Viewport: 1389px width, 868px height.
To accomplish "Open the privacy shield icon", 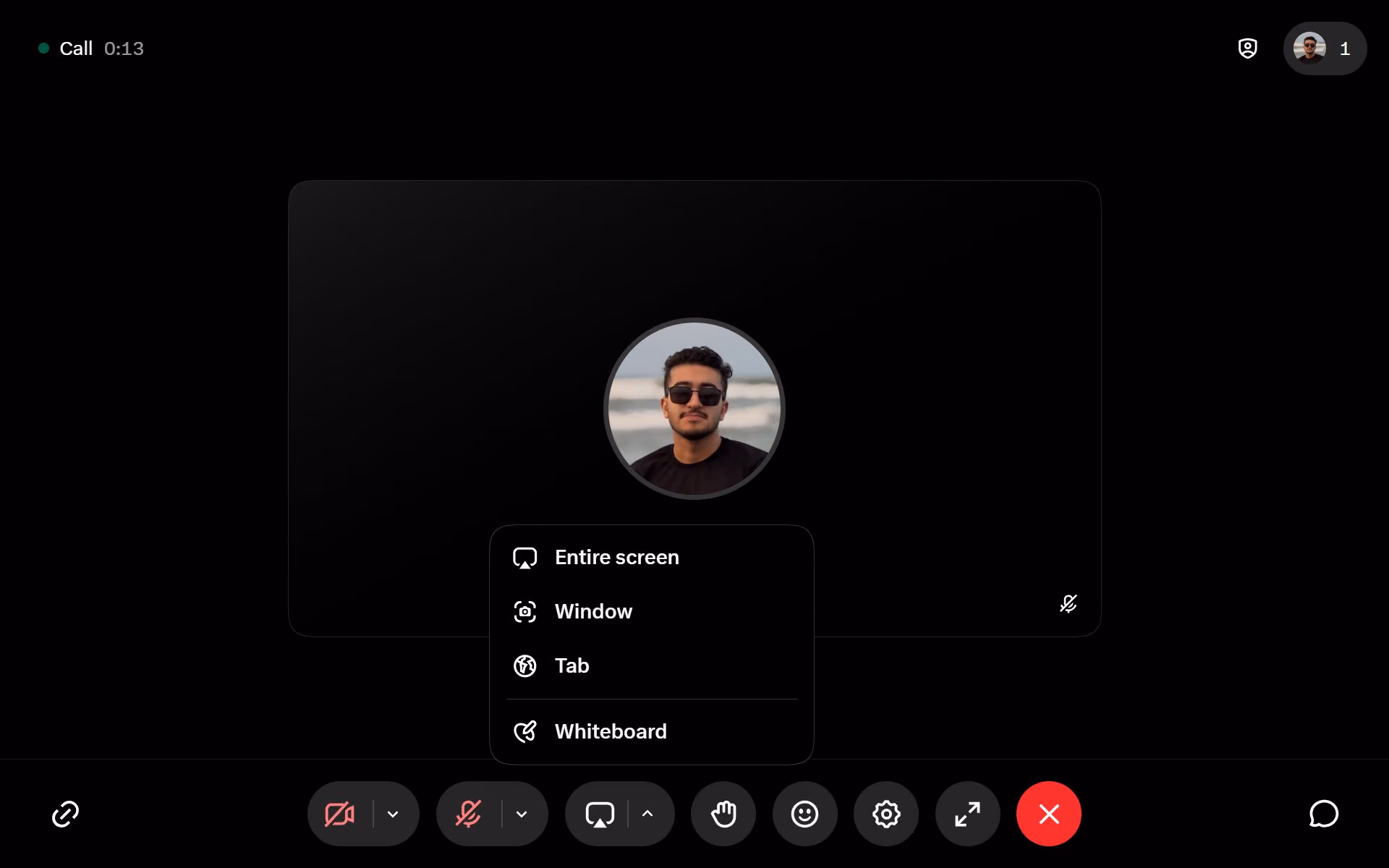I will point(1248,48).
